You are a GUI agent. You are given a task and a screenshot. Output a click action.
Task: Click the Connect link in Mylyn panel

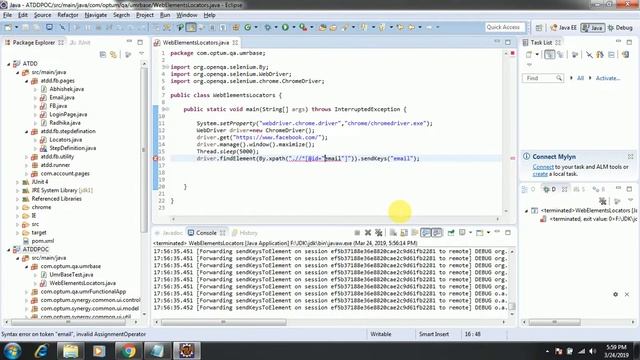[543, 167]
